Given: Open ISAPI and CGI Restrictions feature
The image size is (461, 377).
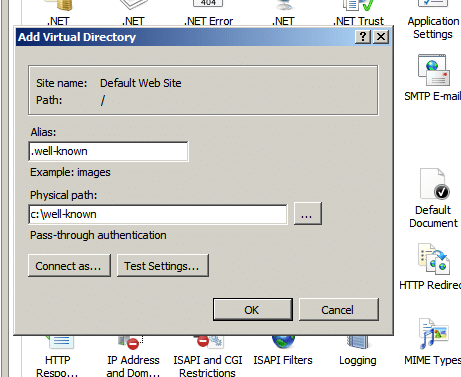Looking at the screenshot, I should click(x=207, y=357).
